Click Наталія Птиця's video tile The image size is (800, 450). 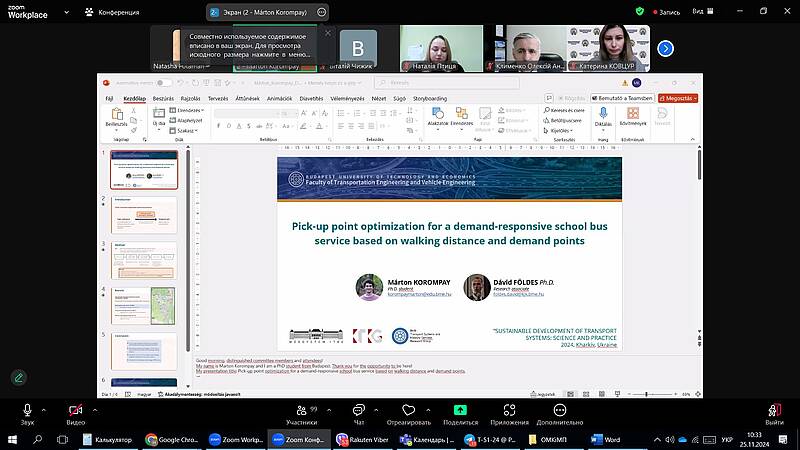point(441,48)
